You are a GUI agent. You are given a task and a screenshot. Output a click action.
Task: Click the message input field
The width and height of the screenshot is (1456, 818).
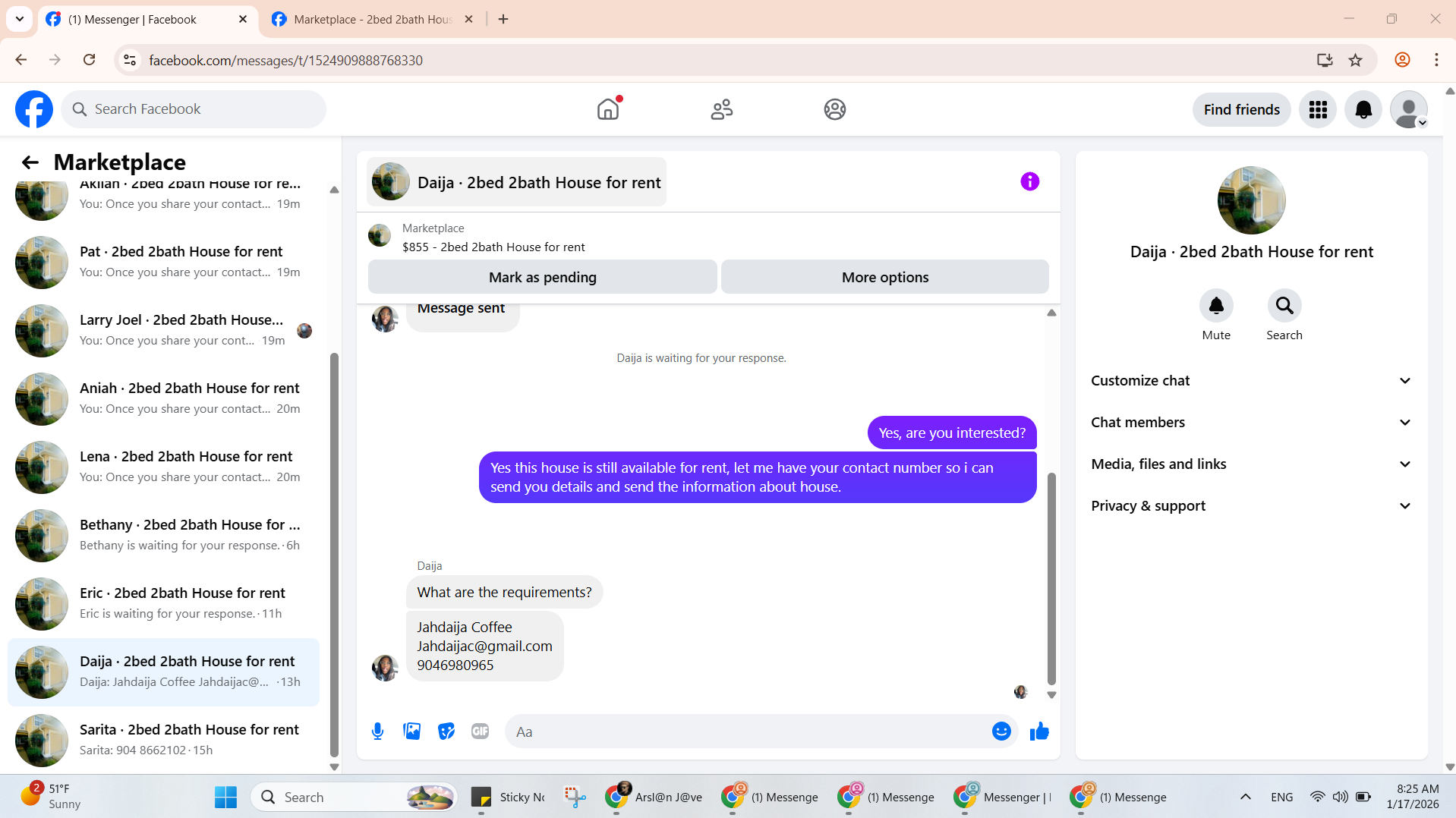pos(748,731)
